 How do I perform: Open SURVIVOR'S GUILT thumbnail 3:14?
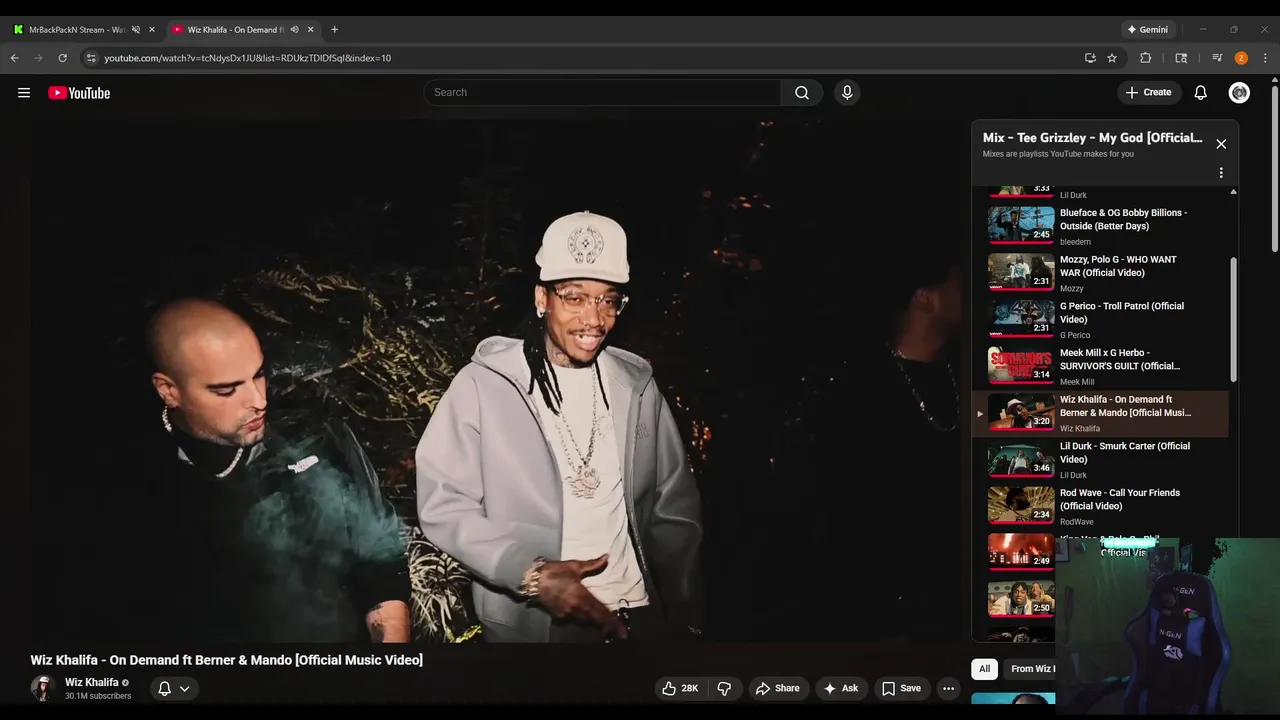click(x=1021, y=365)
